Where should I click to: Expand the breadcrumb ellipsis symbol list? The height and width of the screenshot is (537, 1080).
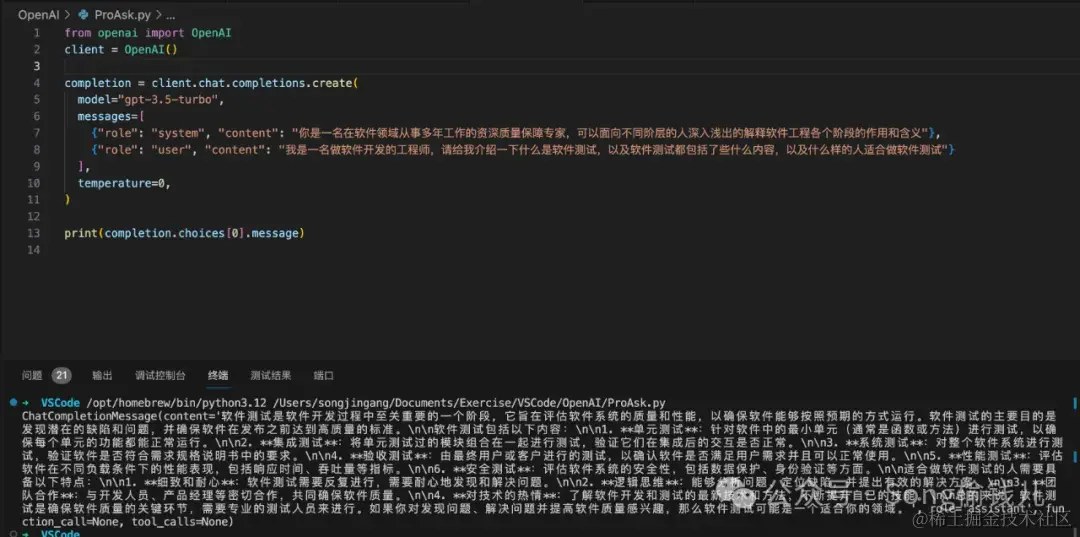pos(170,14)
